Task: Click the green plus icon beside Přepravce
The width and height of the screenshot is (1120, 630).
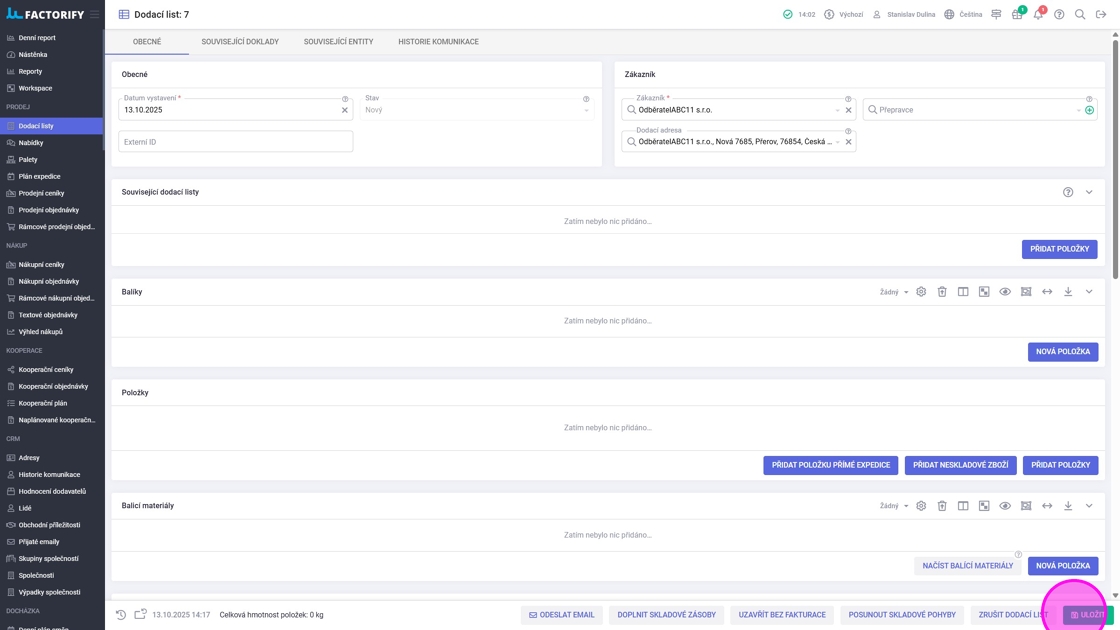Action: pos(1089,110)
